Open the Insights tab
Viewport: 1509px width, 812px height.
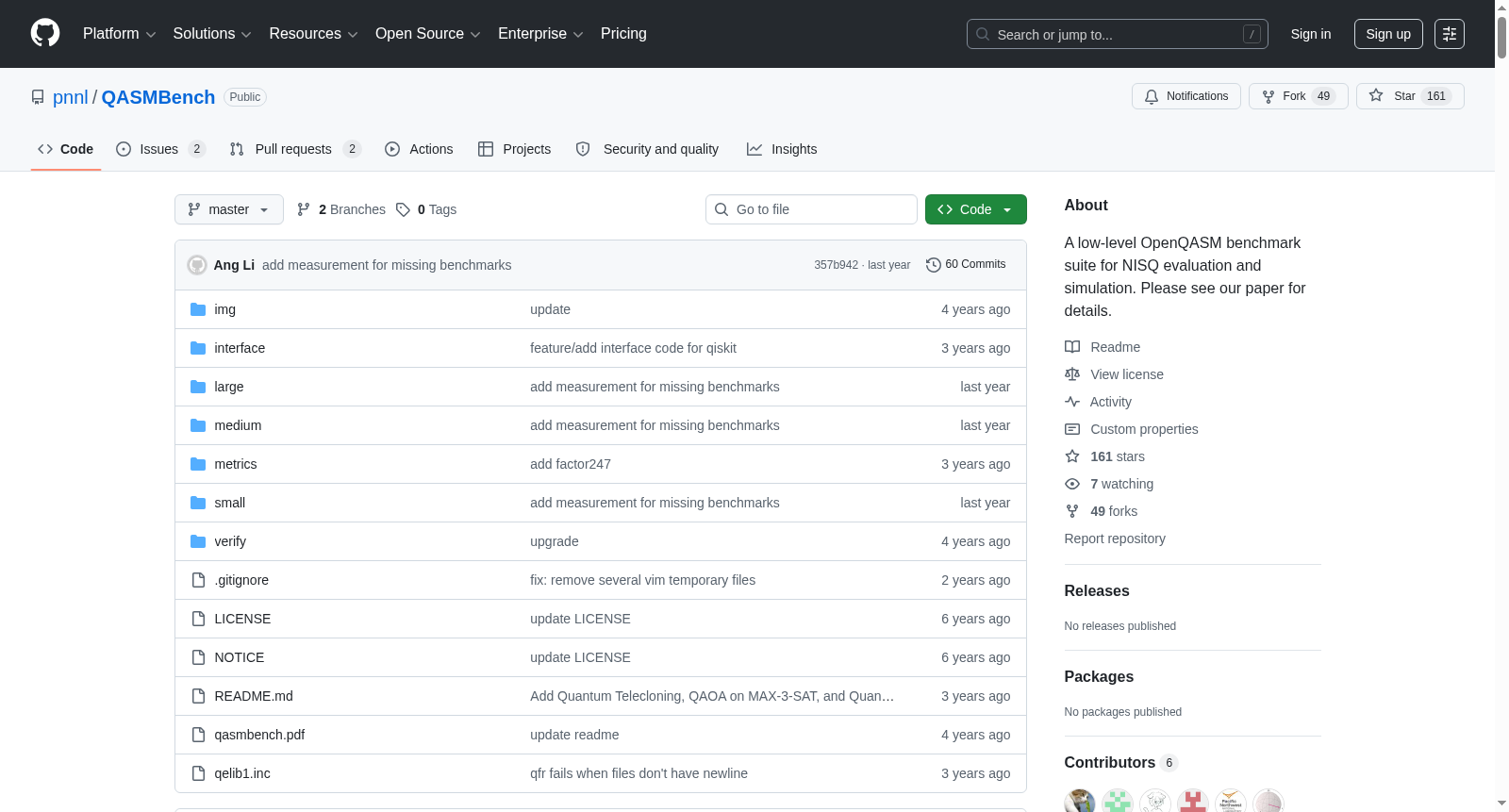[782, 149]
